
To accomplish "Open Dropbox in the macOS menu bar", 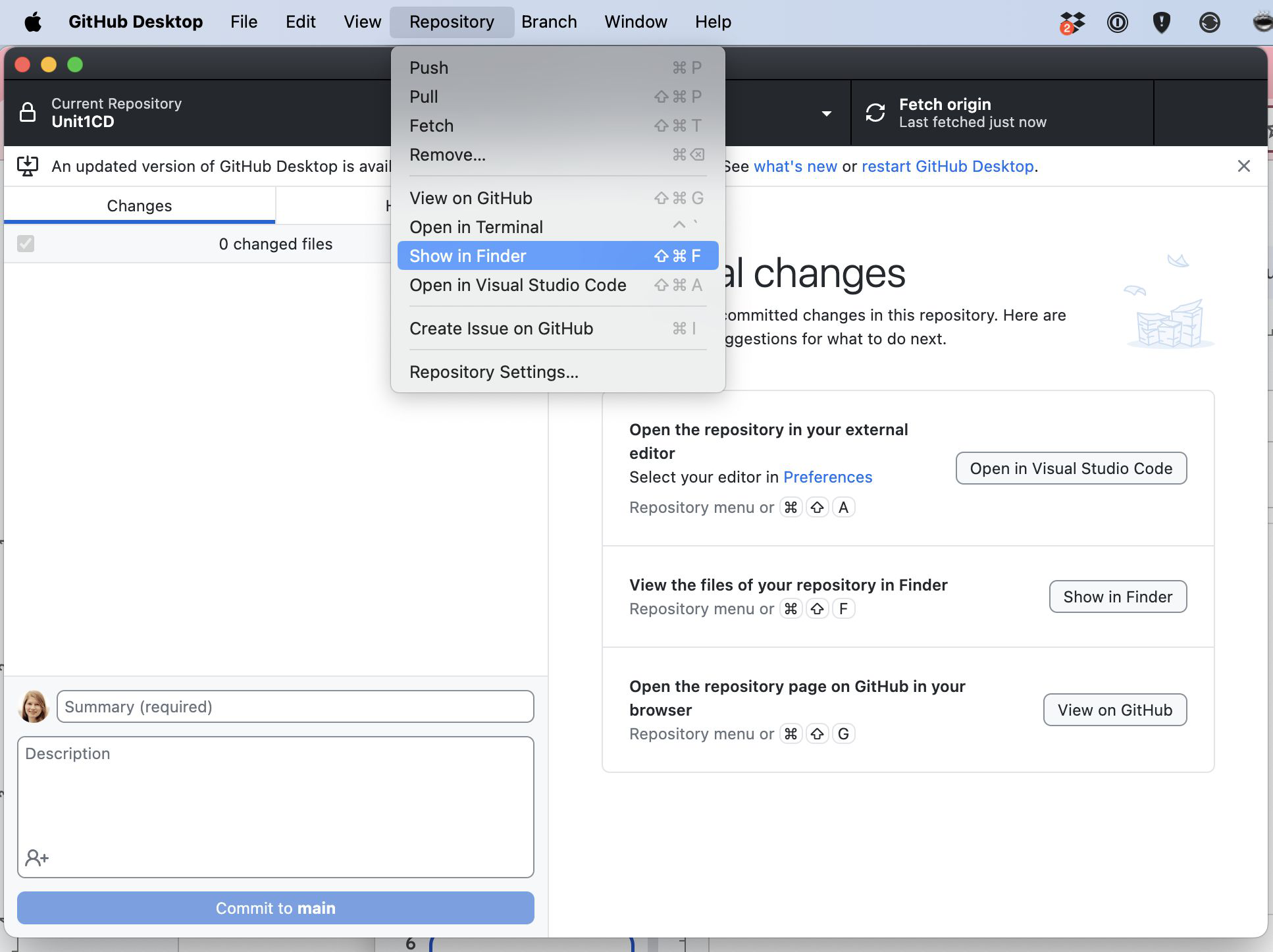I will 1072,22.
